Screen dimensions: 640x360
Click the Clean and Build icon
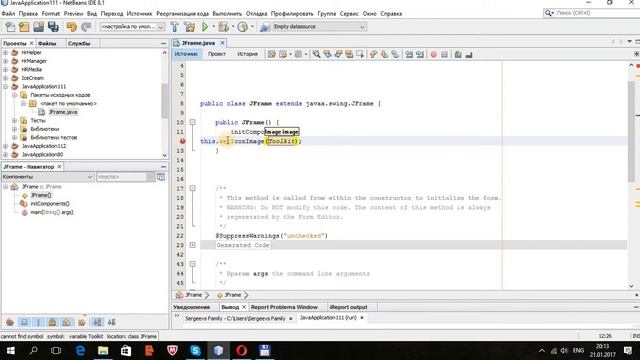(189, 27)
